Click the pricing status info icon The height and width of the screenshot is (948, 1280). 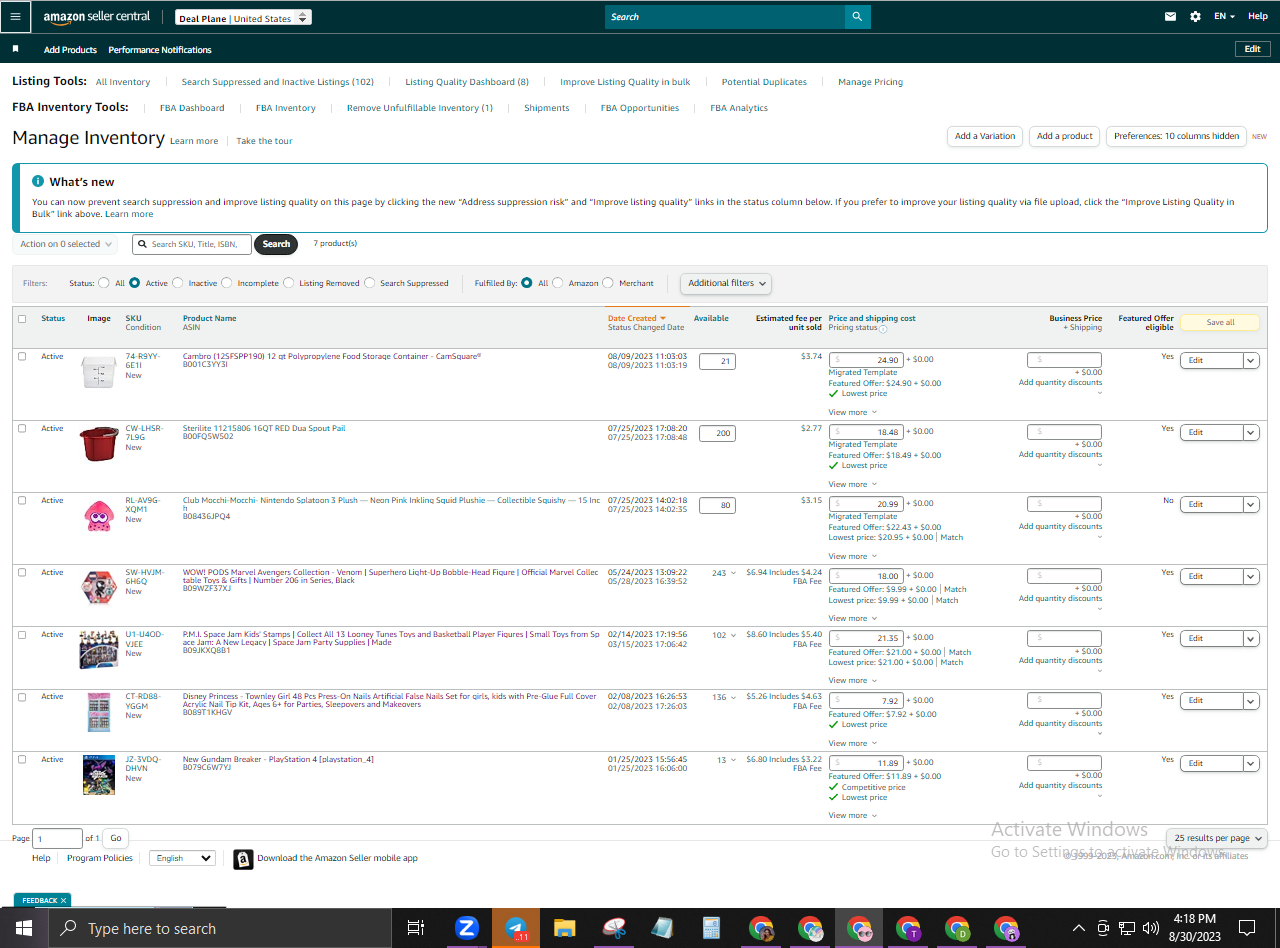click(883, 329)
